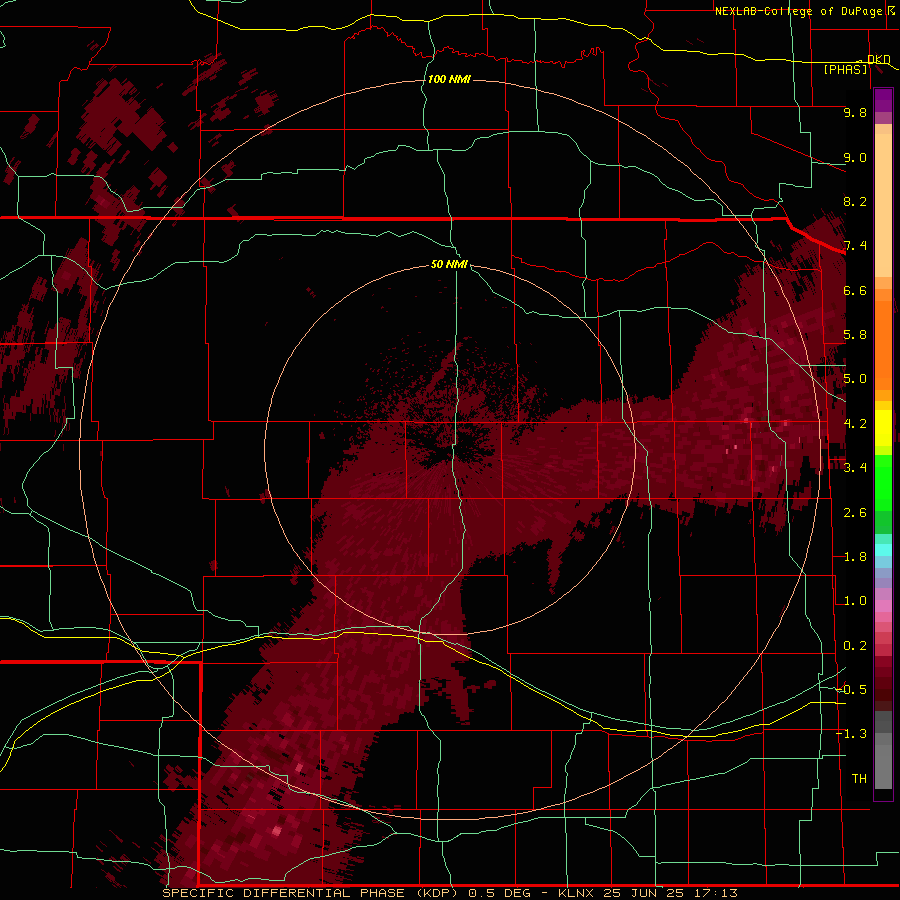The height and width of the screenshot is (900, 900).
Task: Click the 3.4 scale value
Action: tap(855, 468)
